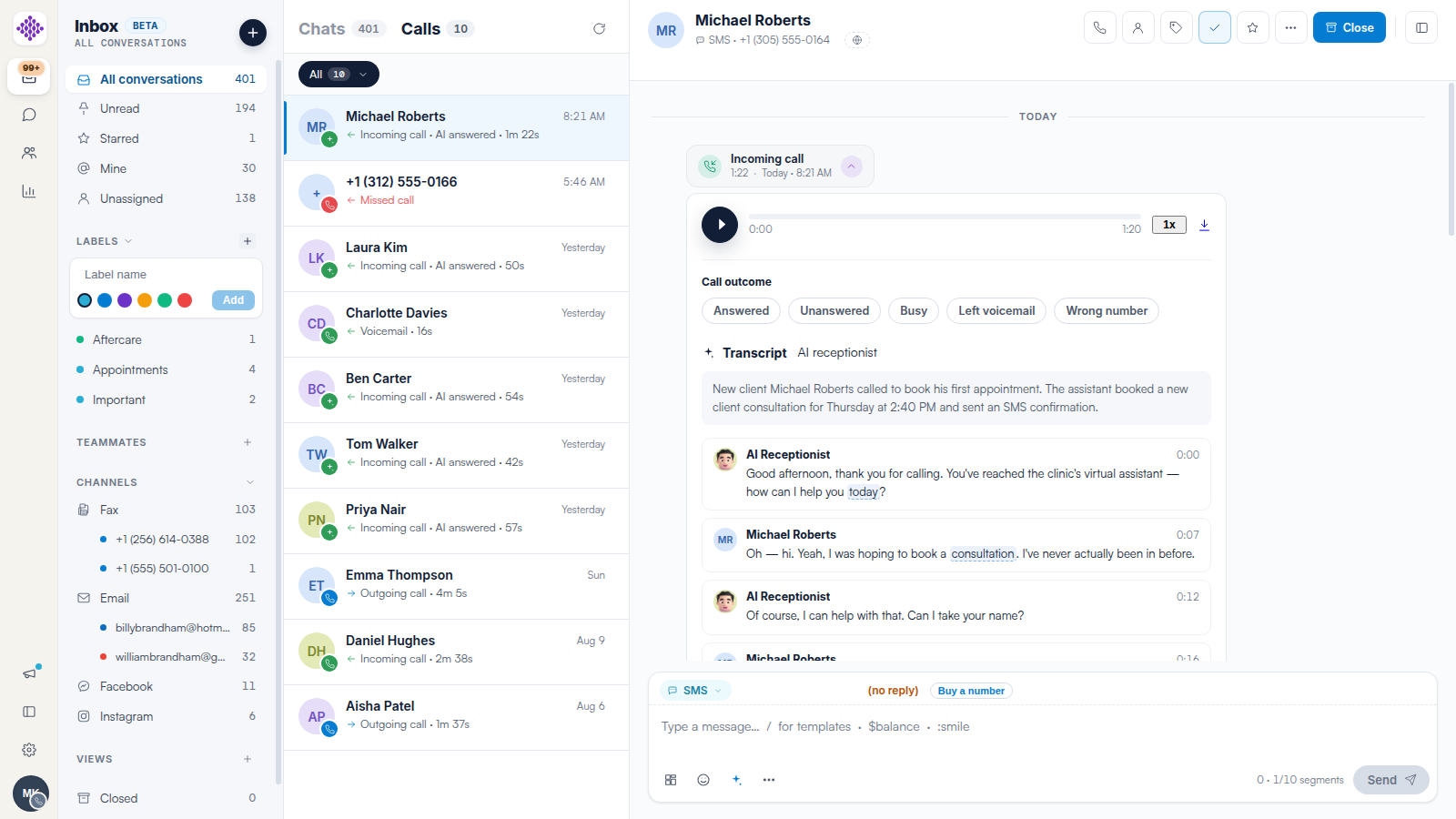Click the AI sparkle icon in composer
Image resolution: width=1456 pixels, height=819 pixels.
point(736,780)
